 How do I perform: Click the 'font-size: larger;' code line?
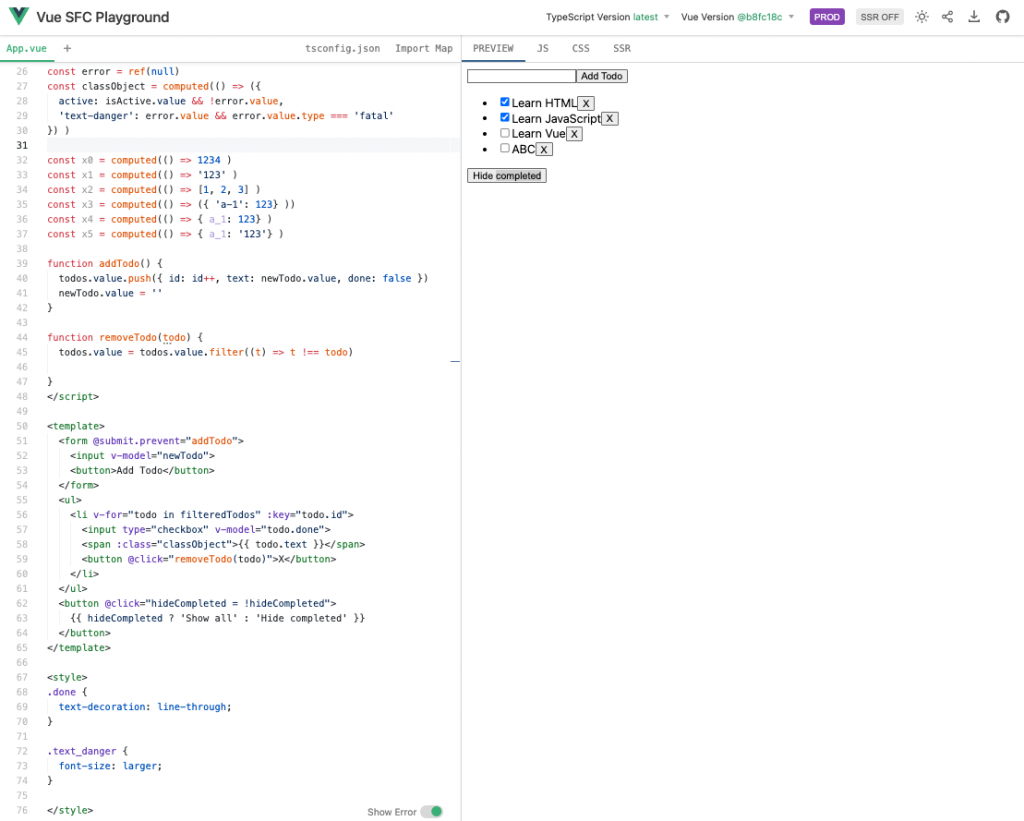(x=110, y=765)
